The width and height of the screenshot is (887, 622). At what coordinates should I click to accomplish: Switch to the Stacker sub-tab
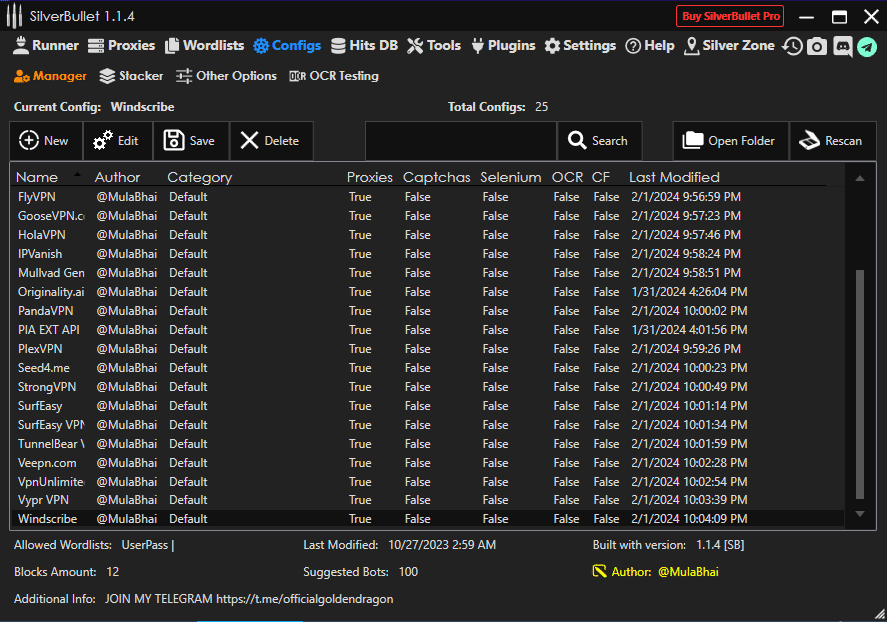point(131,76)
